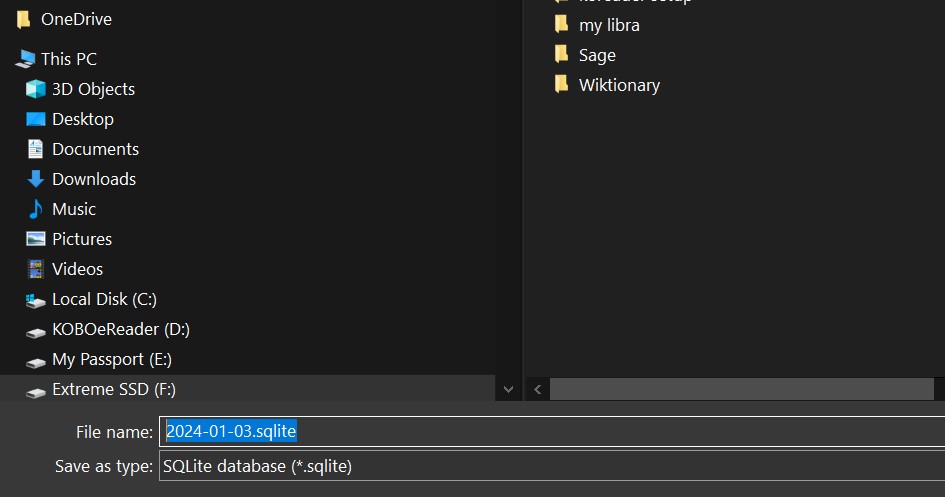Click the Music note icon
Image resolution: width=945 pixels, height=497 pixels.
click(36, 209)
